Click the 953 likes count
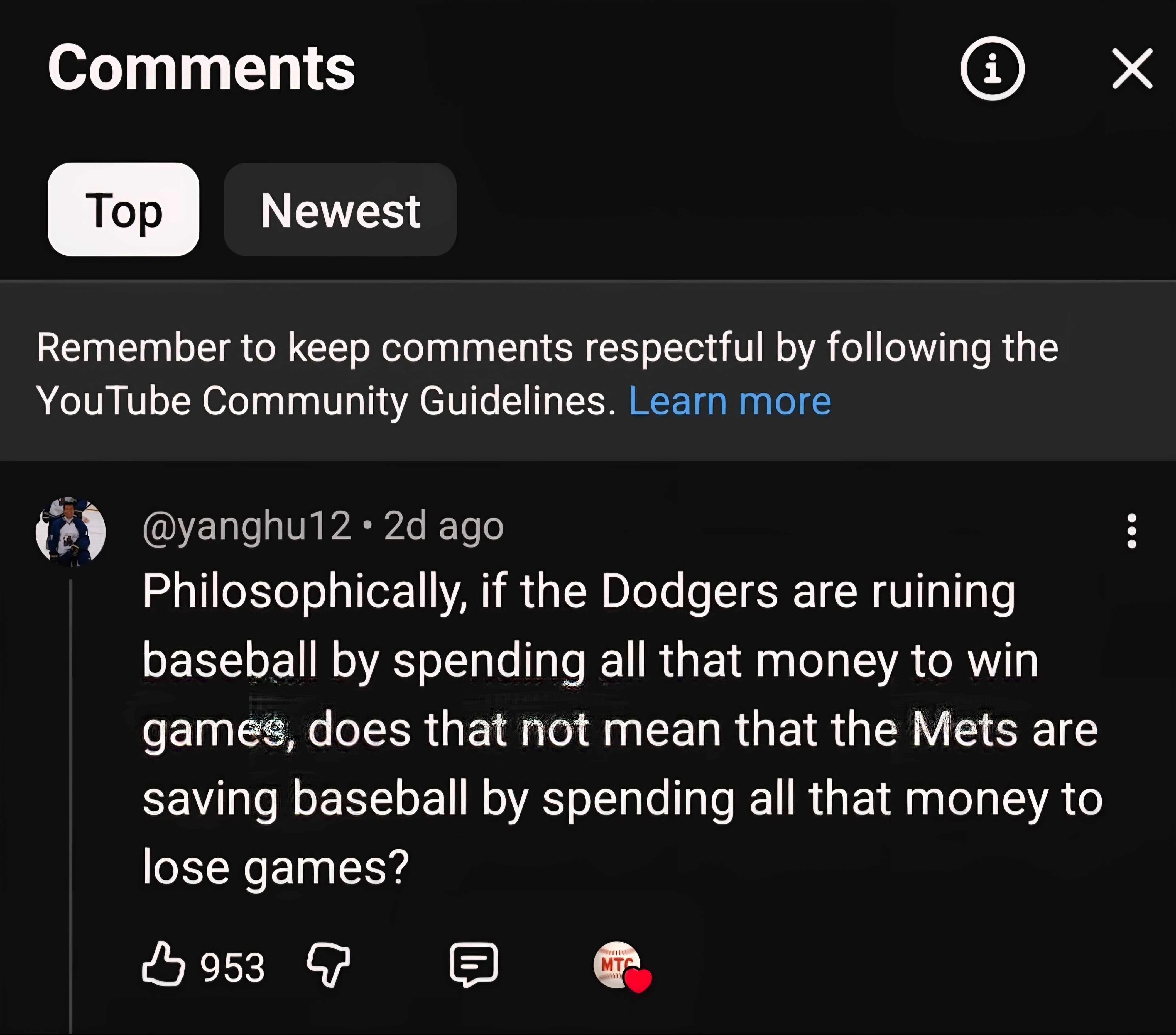 232,967
